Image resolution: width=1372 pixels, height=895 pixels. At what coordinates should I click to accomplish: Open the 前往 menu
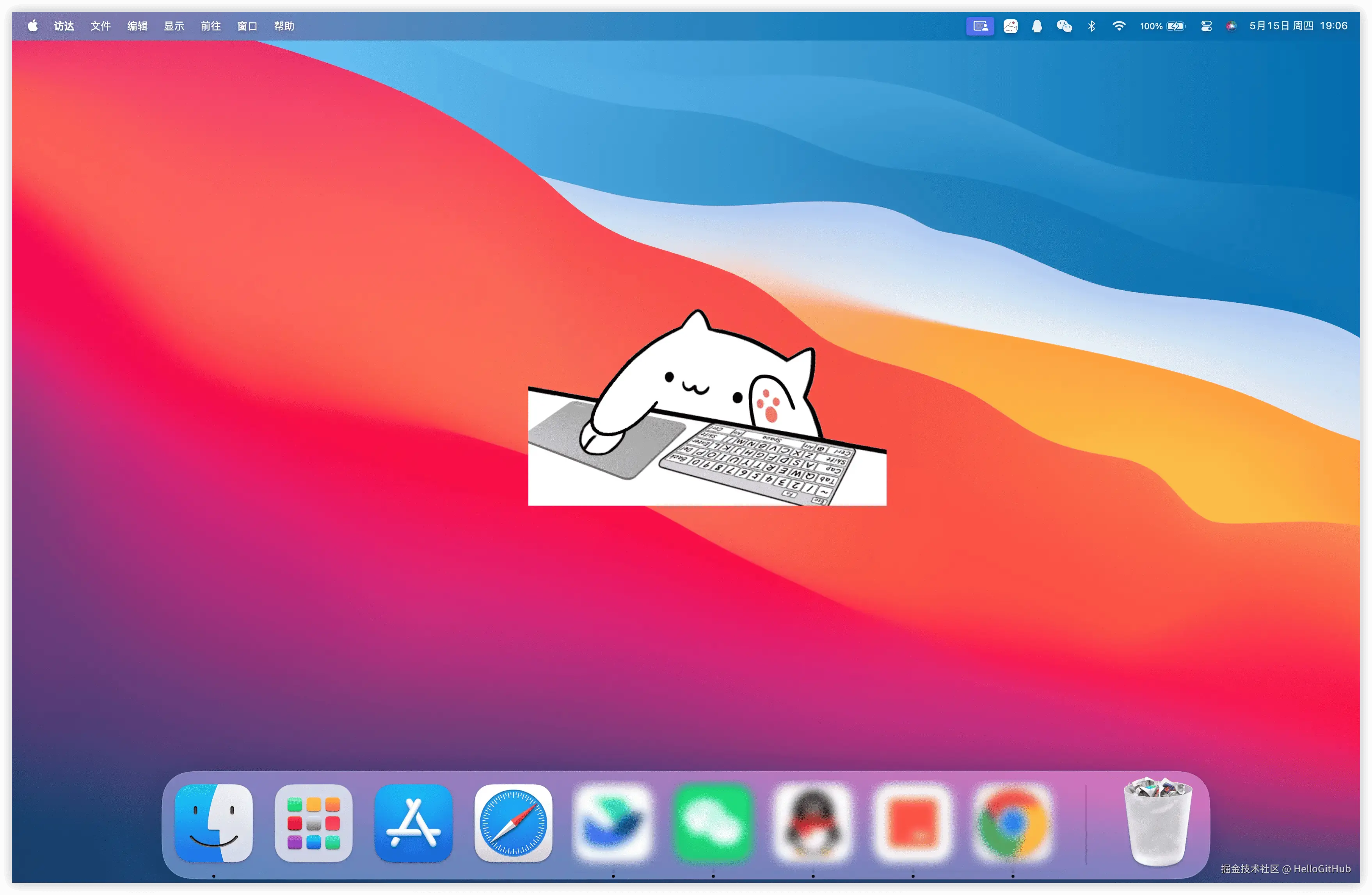(x=210, y=26)
